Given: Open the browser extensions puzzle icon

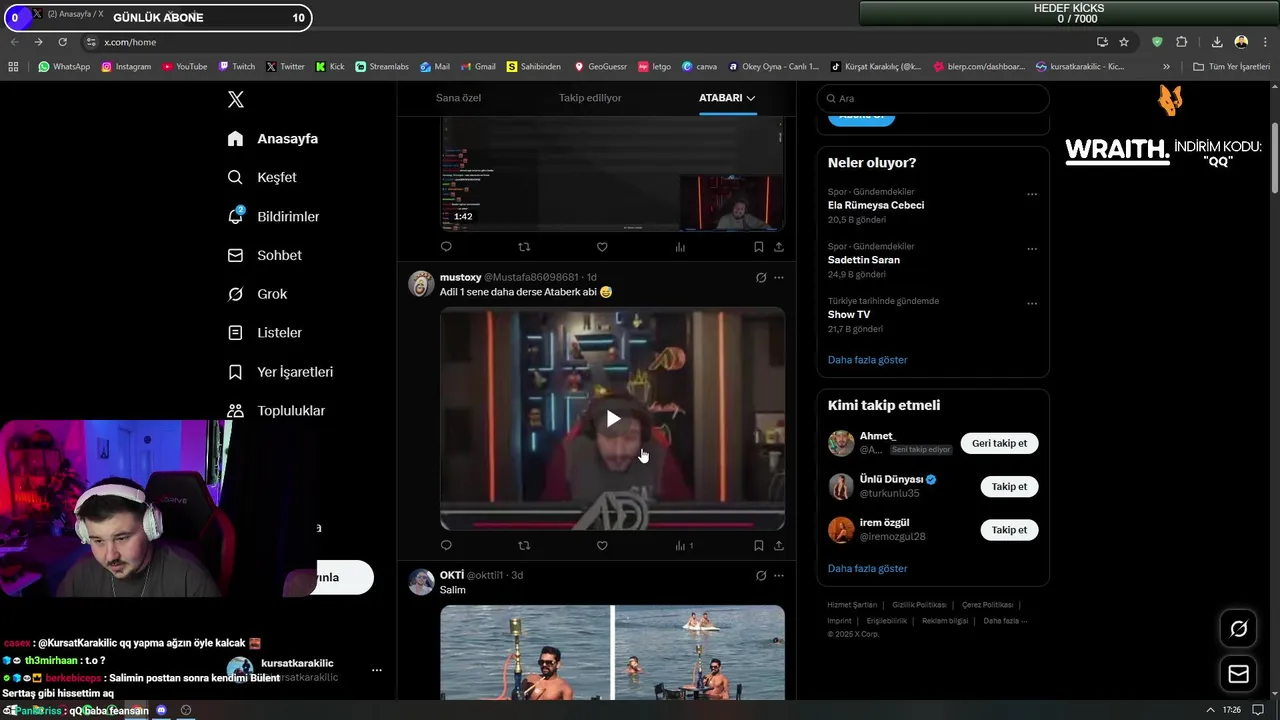Looking at the screenshot, I should pos(1182,42).
